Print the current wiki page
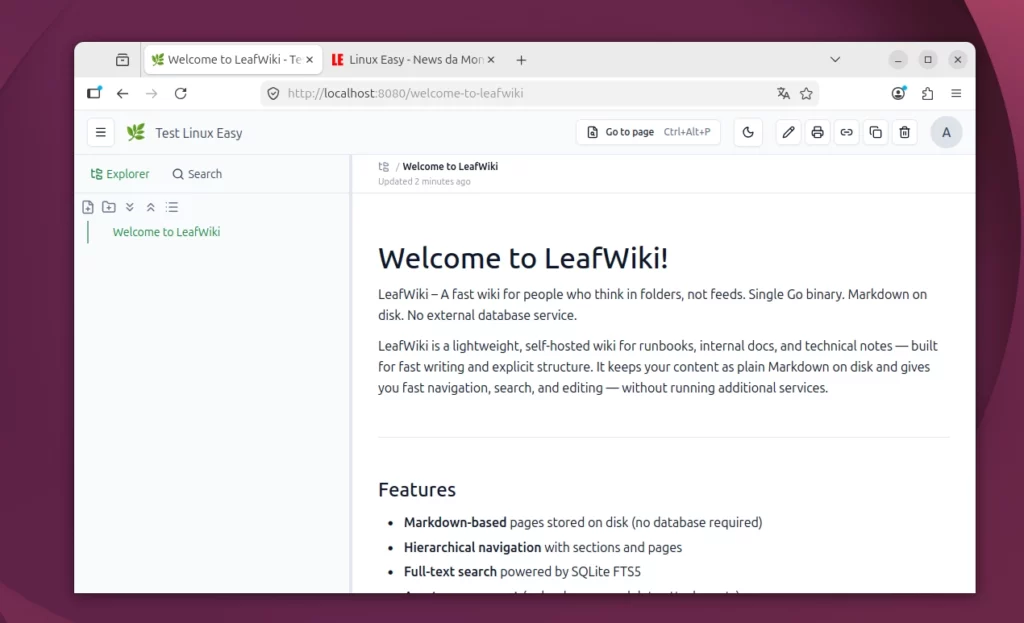Viewport: 1024px width, 623px height. pos(817,133)
